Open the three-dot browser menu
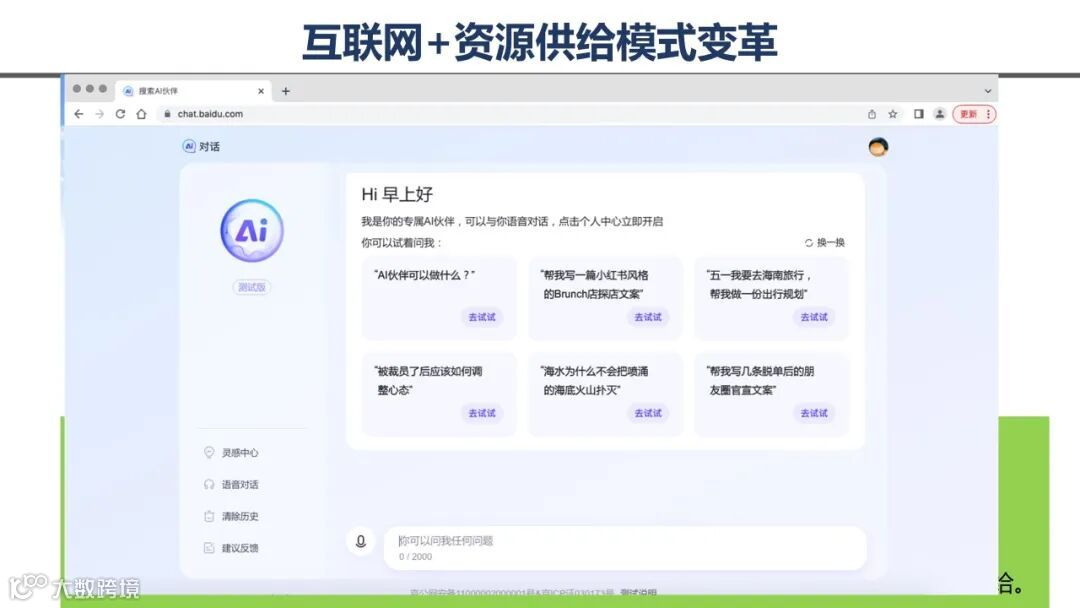The height and width of the screenshot is (608, 1080). pos(988,114)
